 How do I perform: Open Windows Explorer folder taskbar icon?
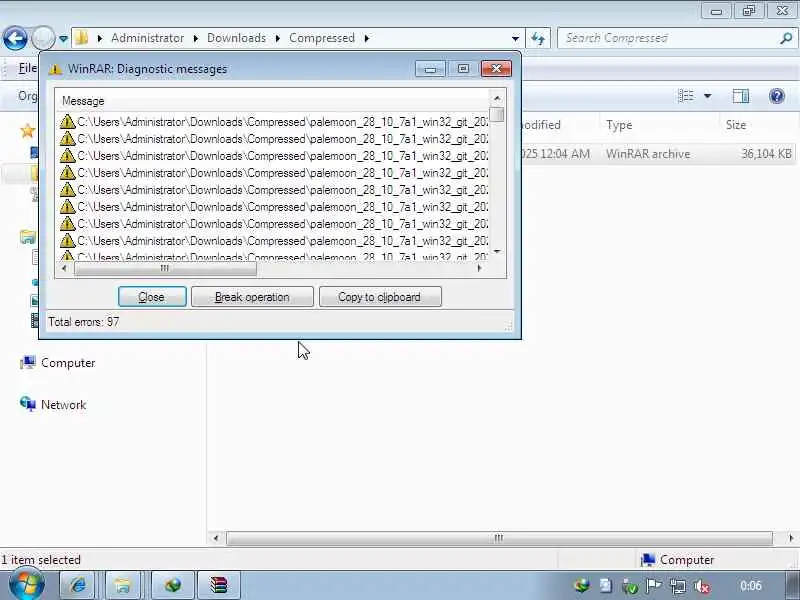pos(122,585)
